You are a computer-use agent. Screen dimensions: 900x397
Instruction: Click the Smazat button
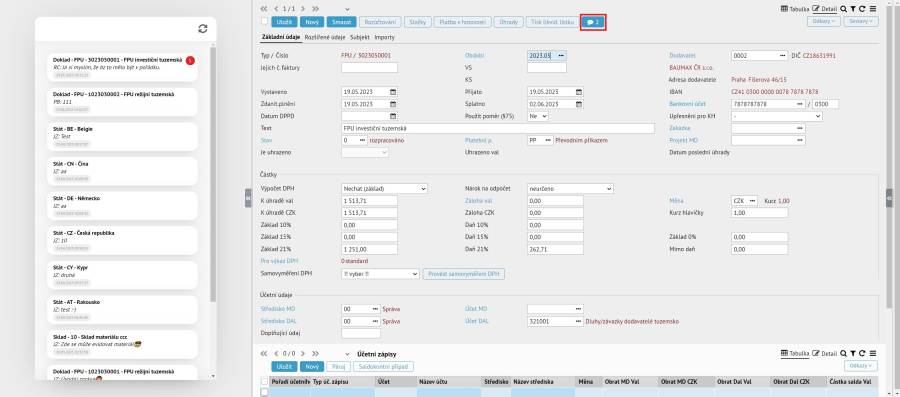click(x=342, y=22)
